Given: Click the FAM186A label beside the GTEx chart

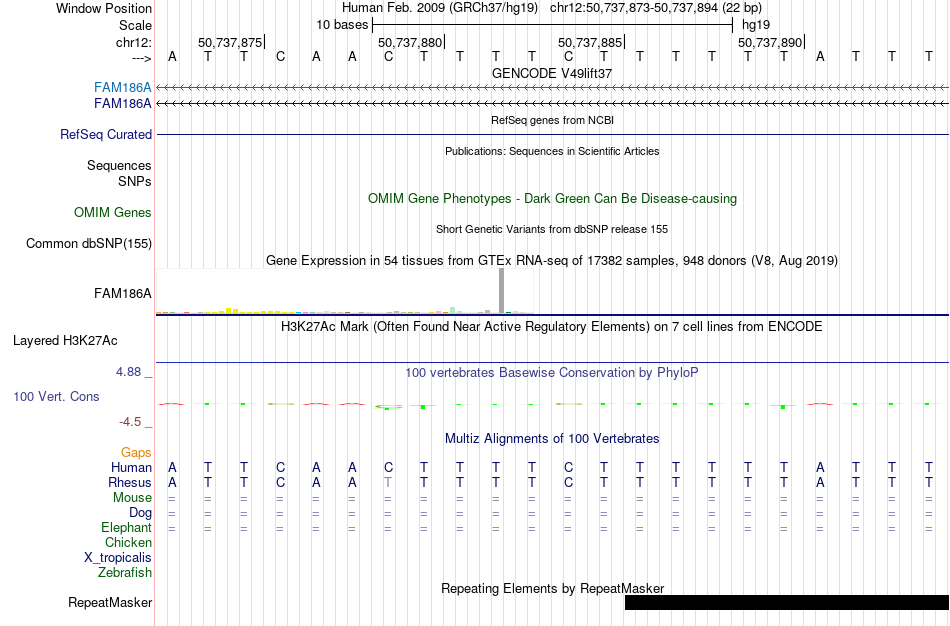Looking at the screenshot, I should tap(122, 294).
